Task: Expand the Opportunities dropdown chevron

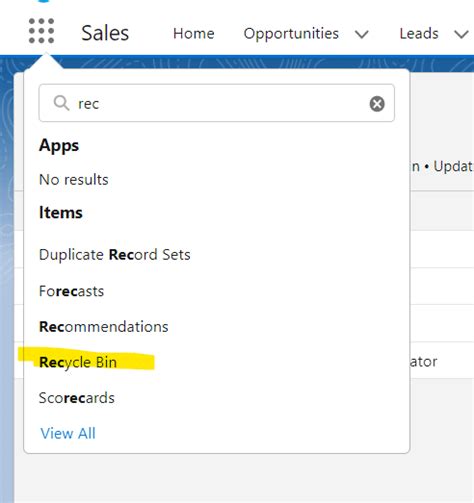Action: click(x=362, y=34)
